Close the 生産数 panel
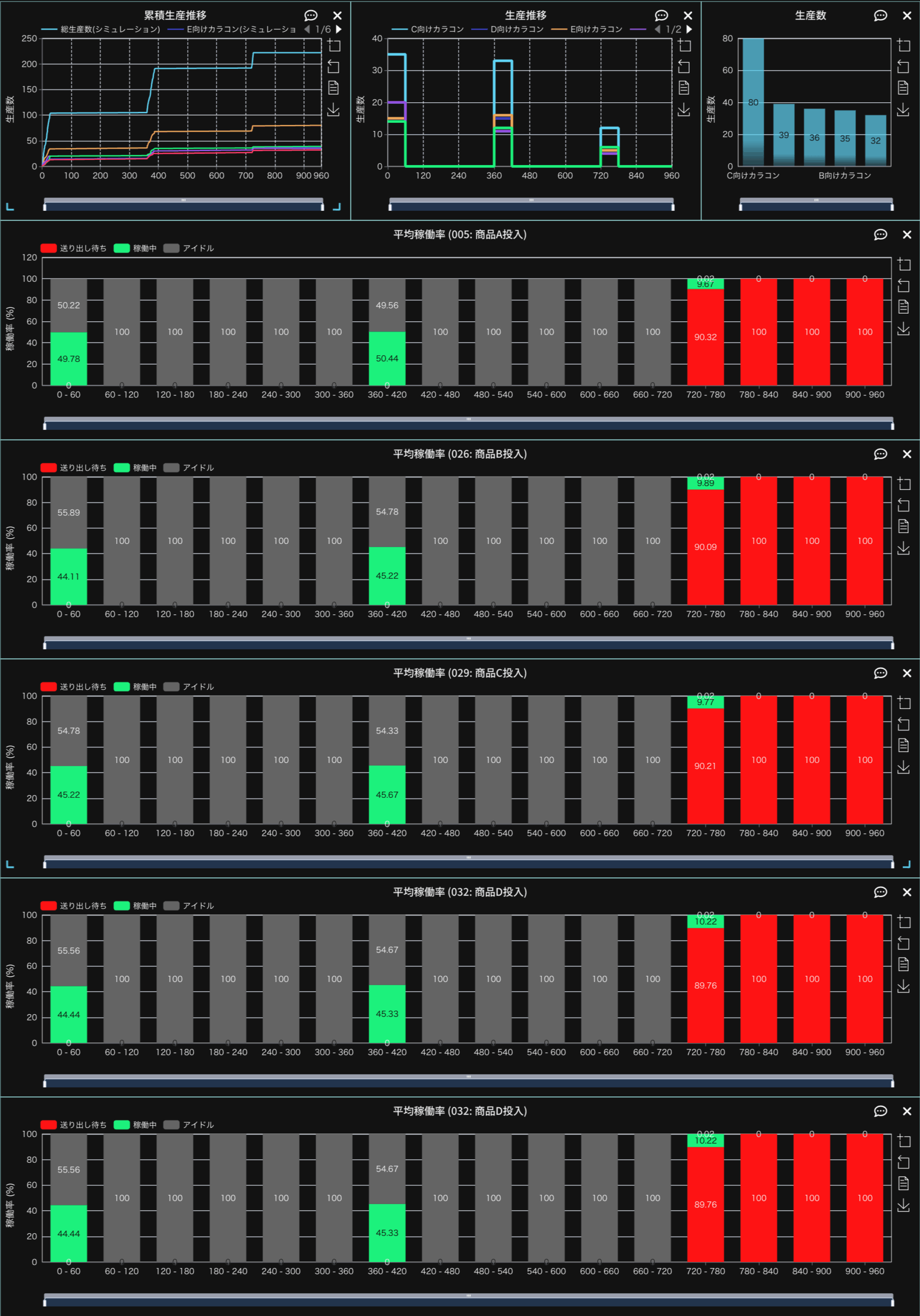This screenshot has width=920, height=1316. tap(907, 15)
